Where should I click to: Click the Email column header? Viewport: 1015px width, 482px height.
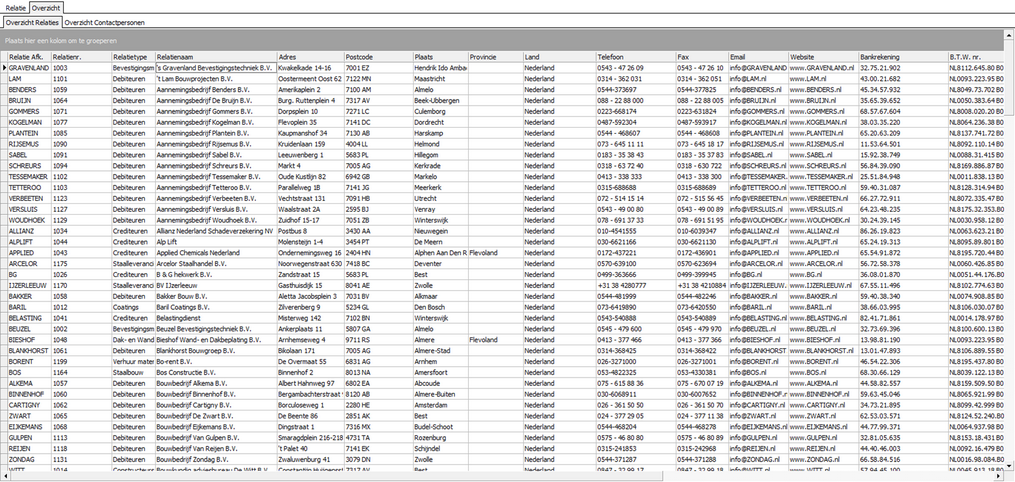pos(758,57)
